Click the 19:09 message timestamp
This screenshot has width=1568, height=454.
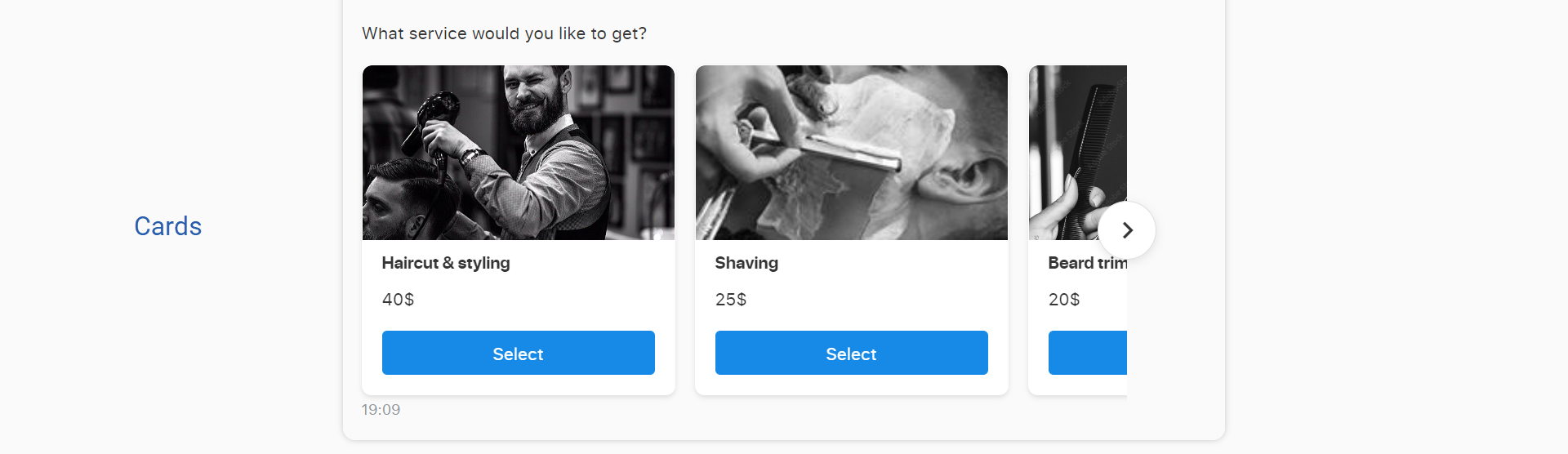tap(381, 410)
